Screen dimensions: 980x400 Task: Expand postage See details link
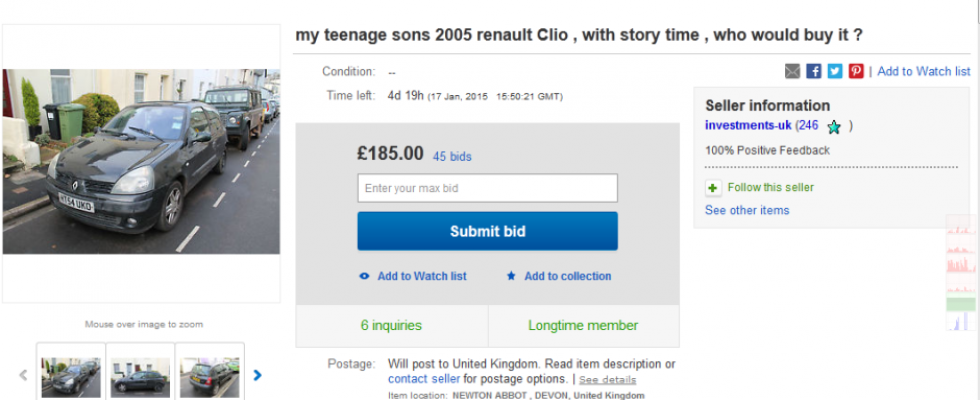[607, 380]
